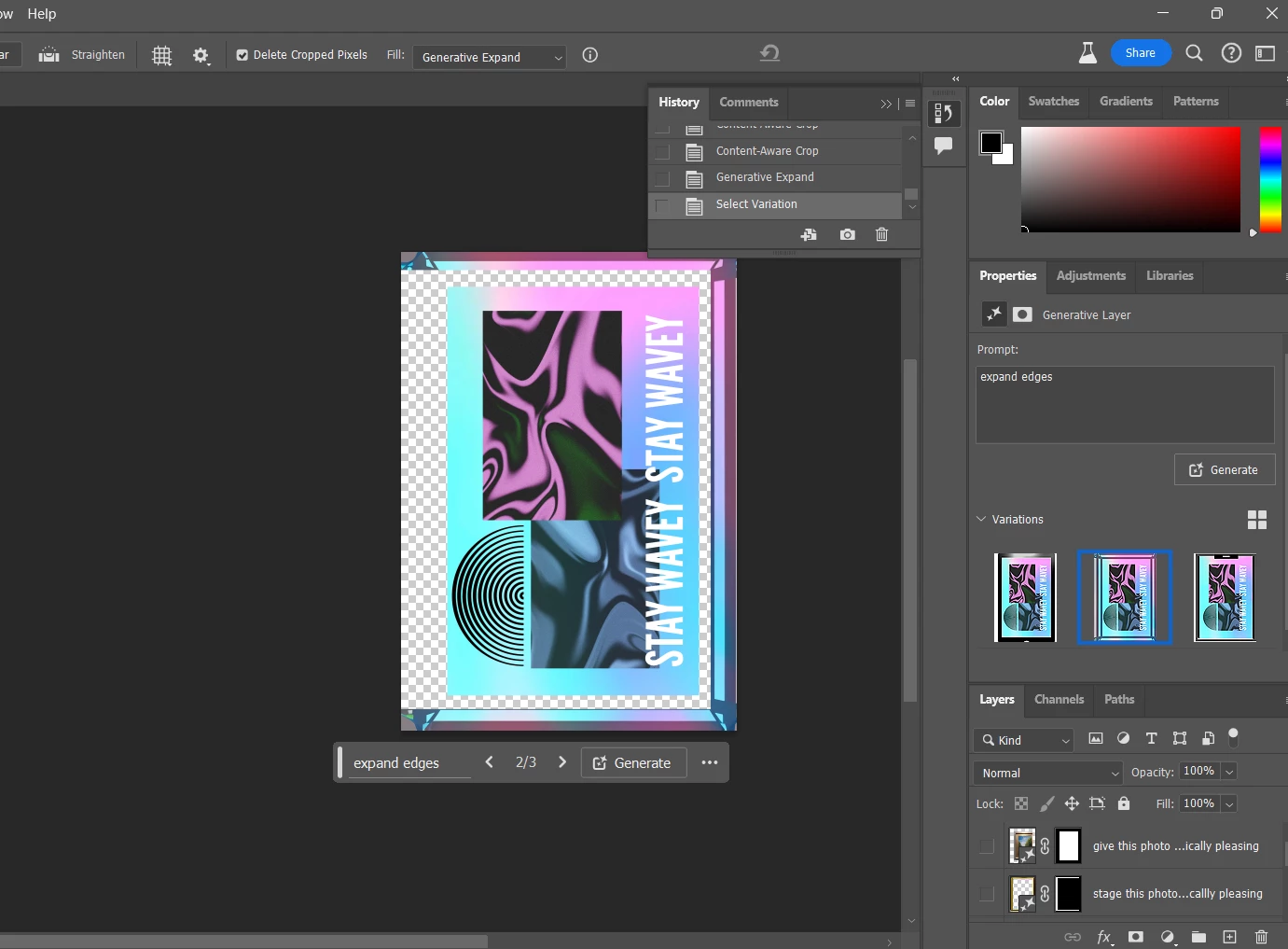Open the crop overlay grid options

tap(162, 56)
